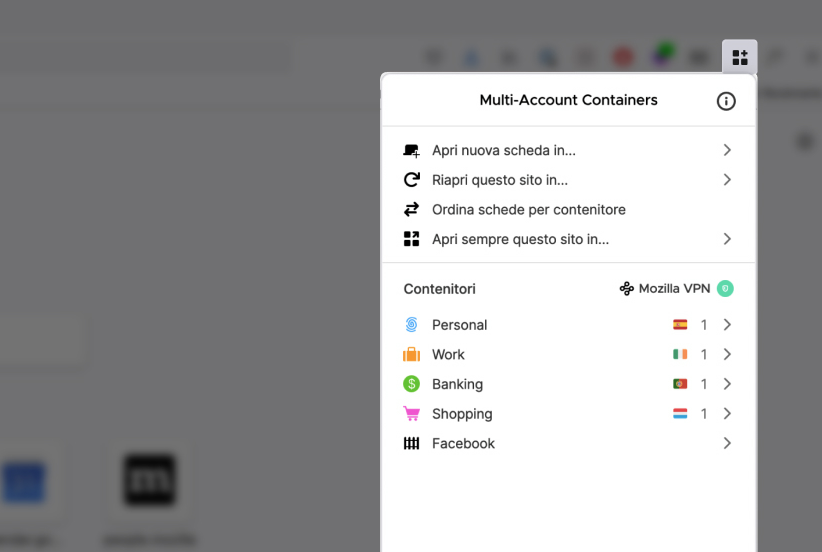
Task: Expand Riapri questo sito in chevron
Action: point(727,180)
